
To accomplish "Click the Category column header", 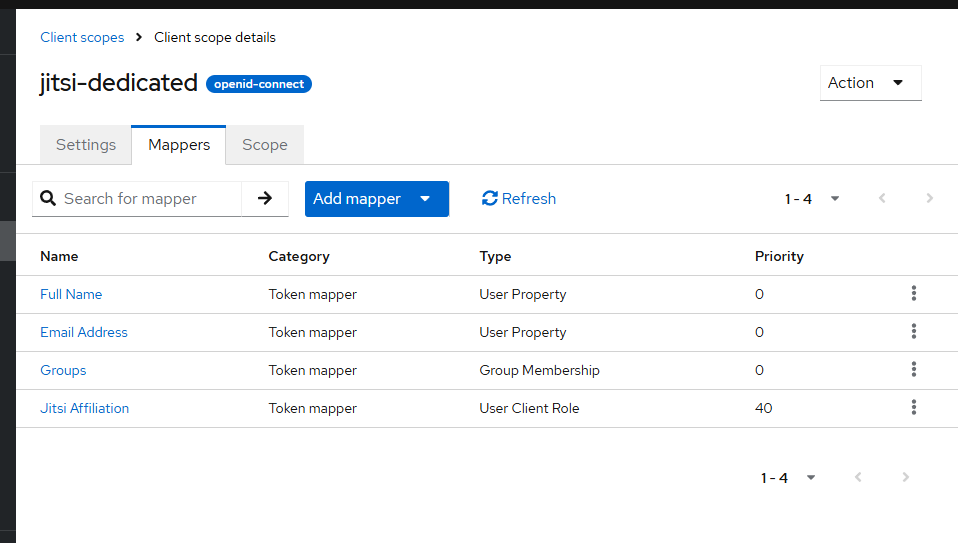I will pos(299,256).
